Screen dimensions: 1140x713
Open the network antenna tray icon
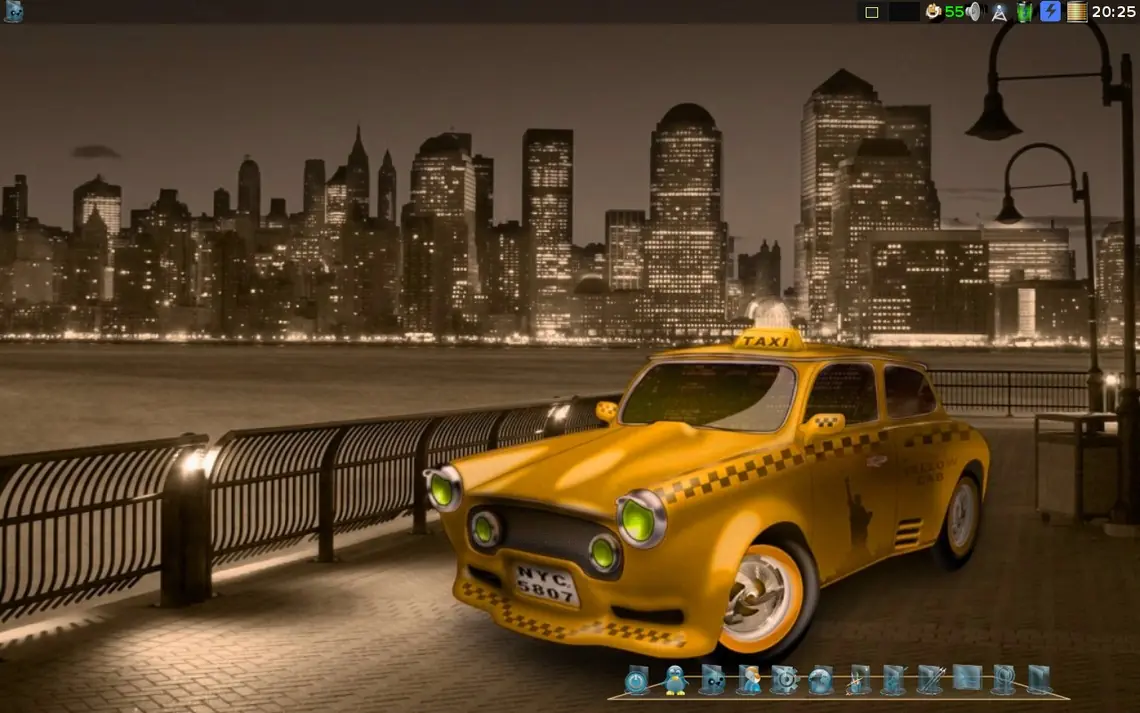click(999, 12)
